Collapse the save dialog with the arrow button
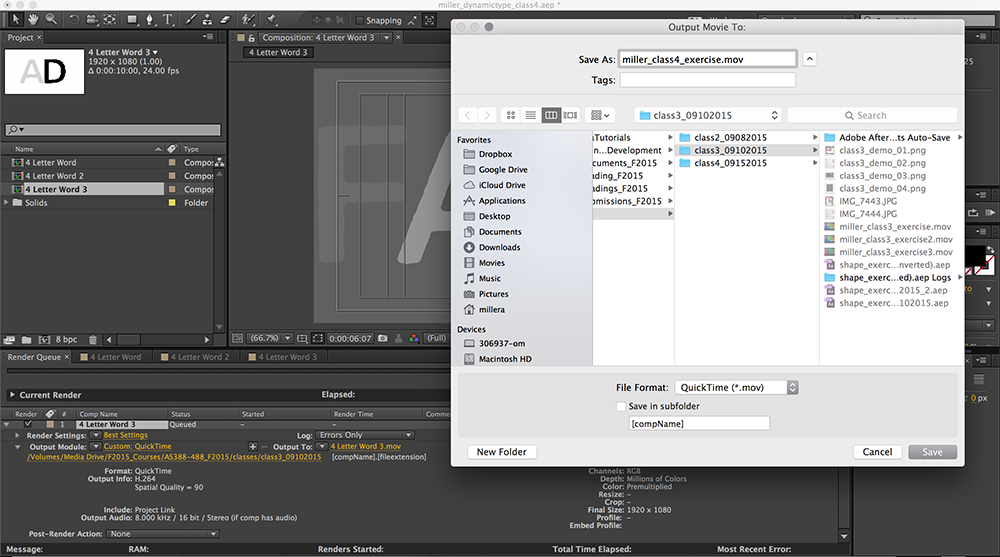Viewport: 1000px width, 557px height. click(x=809, y=59)
